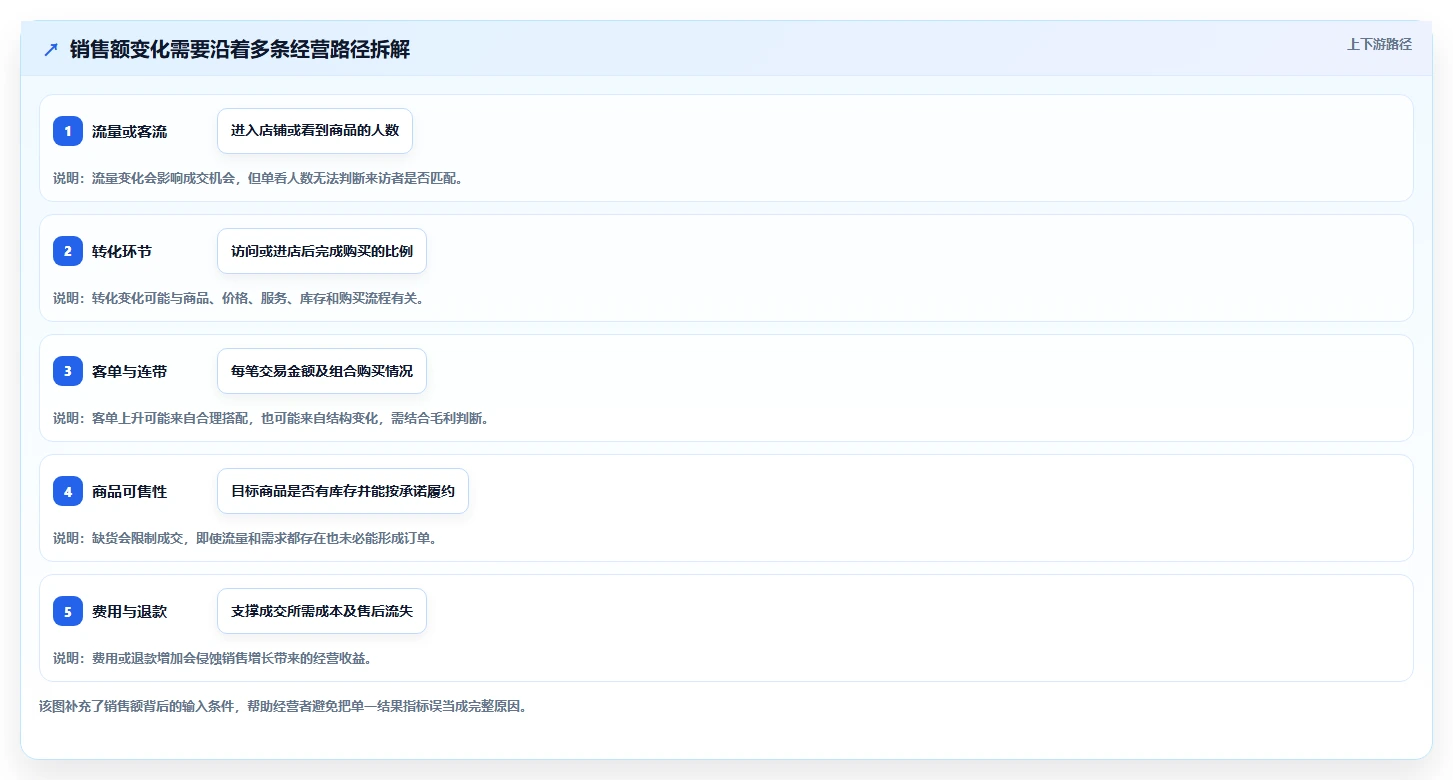Select the 每笔交易金额及组合购买情况 box

[x=322, y=371]
